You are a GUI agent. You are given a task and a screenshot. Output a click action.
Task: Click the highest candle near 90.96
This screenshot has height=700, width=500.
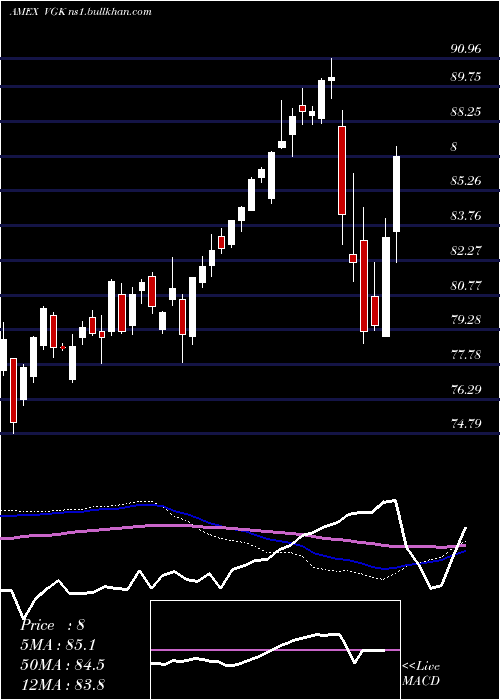(x=331, y=79)
